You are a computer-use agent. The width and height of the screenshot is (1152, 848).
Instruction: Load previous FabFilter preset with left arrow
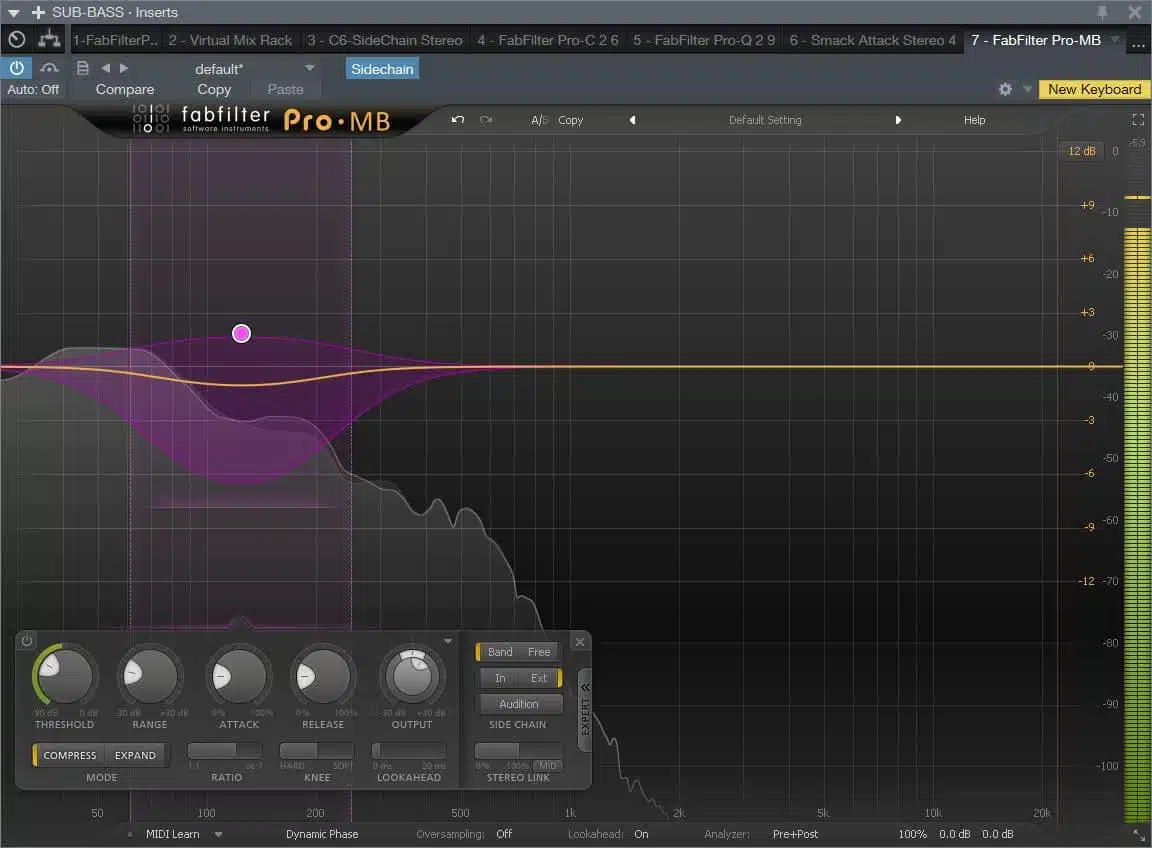point(632,120)
